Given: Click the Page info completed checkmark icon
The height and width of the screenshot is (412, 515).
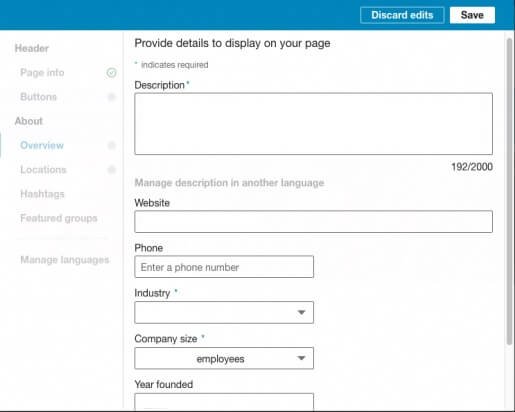Looking at the screenshot, I should (x=111, y=72).
